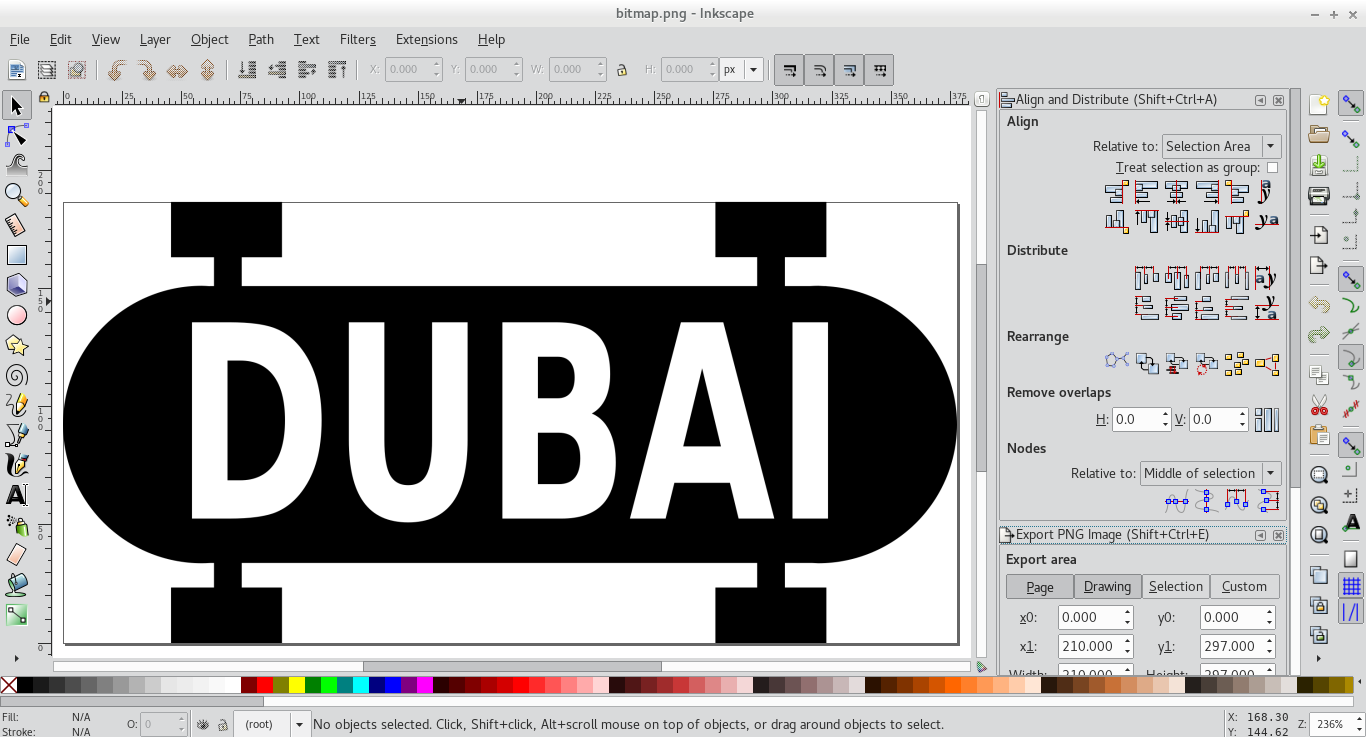1366x737 pixels.
Task: Activate the Gradient tool
Action: point(16,615)
